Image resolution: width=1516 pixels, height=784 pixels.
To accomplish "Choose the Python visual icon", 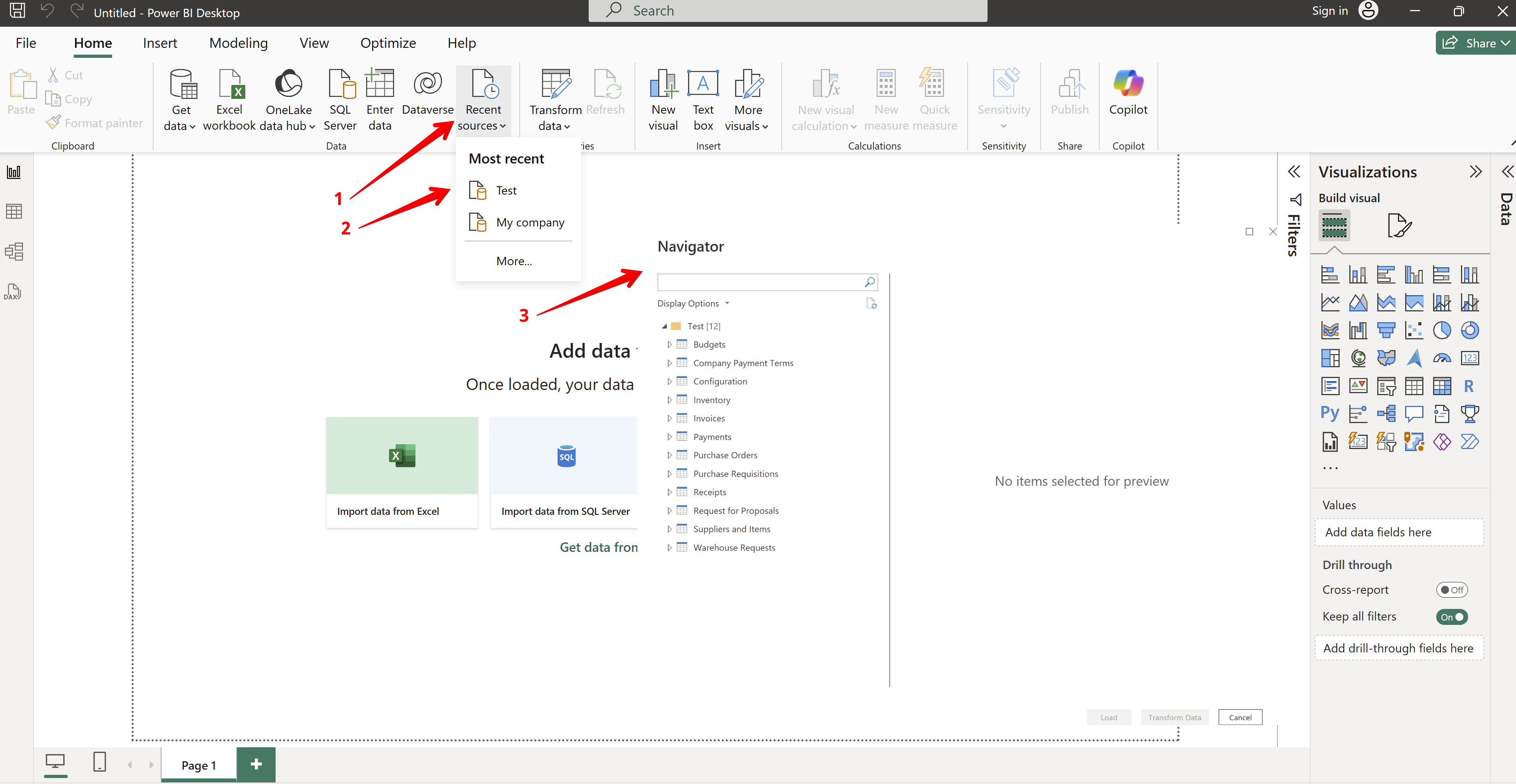I will [x=1329, y=414].
